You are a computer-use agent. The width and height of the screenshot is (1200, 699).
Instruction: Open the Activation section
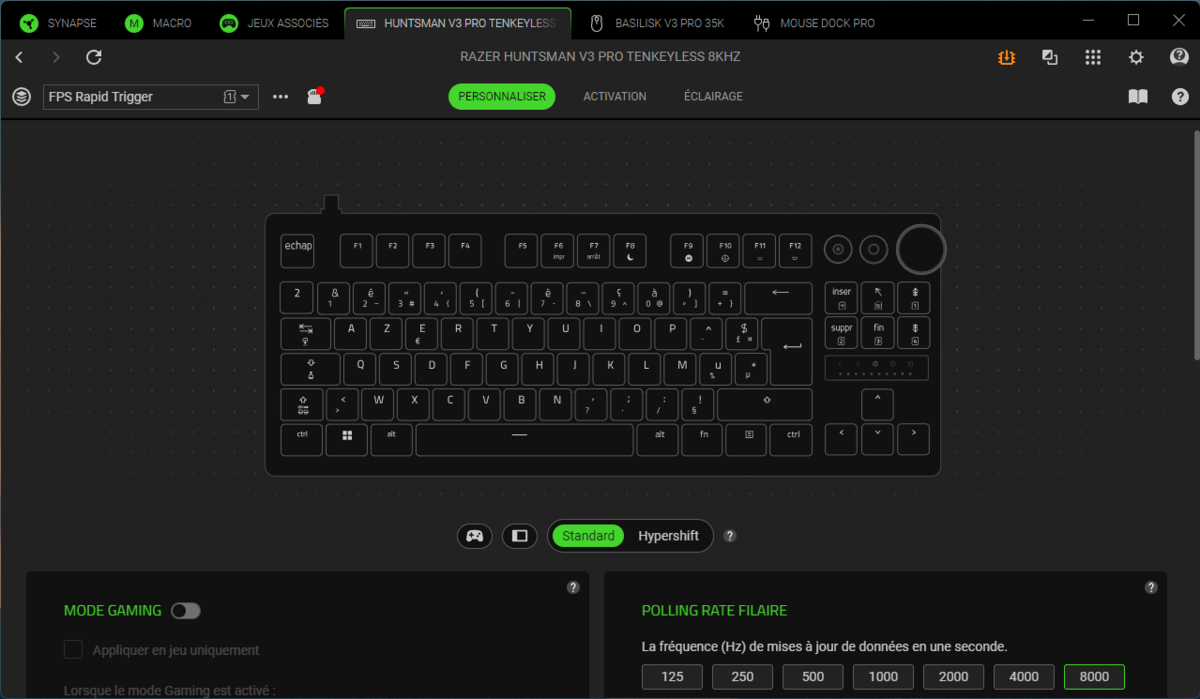615,97
